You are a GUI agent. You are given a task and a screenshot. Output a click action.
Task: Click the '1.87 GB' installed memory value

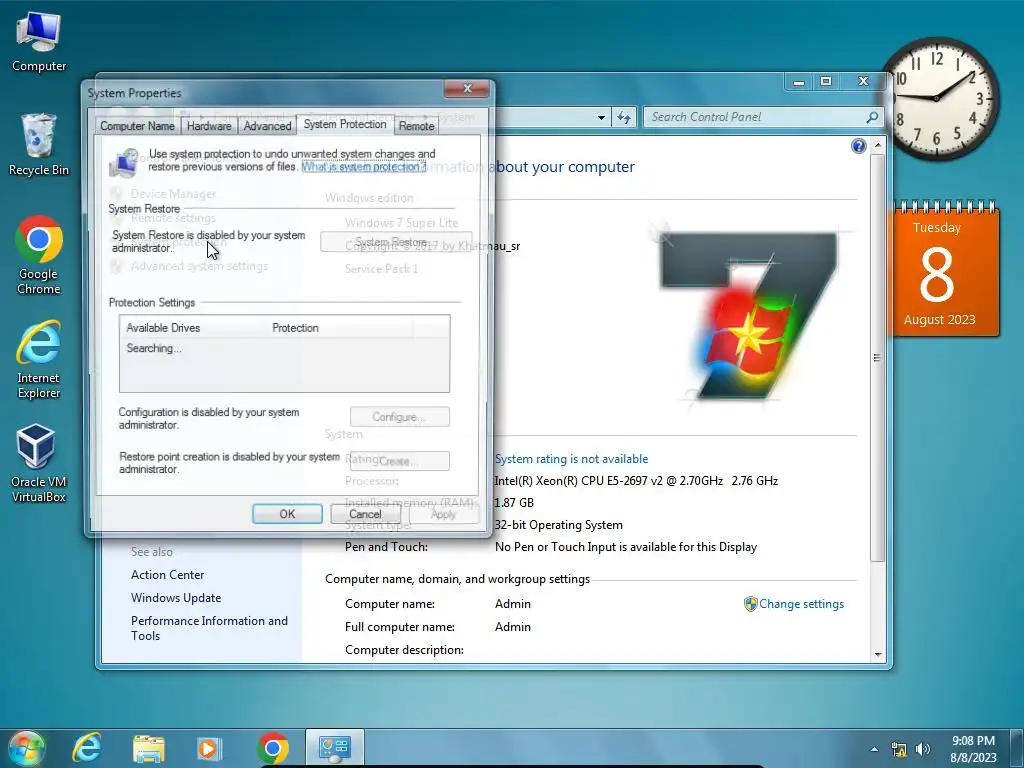tap(514, 503)
